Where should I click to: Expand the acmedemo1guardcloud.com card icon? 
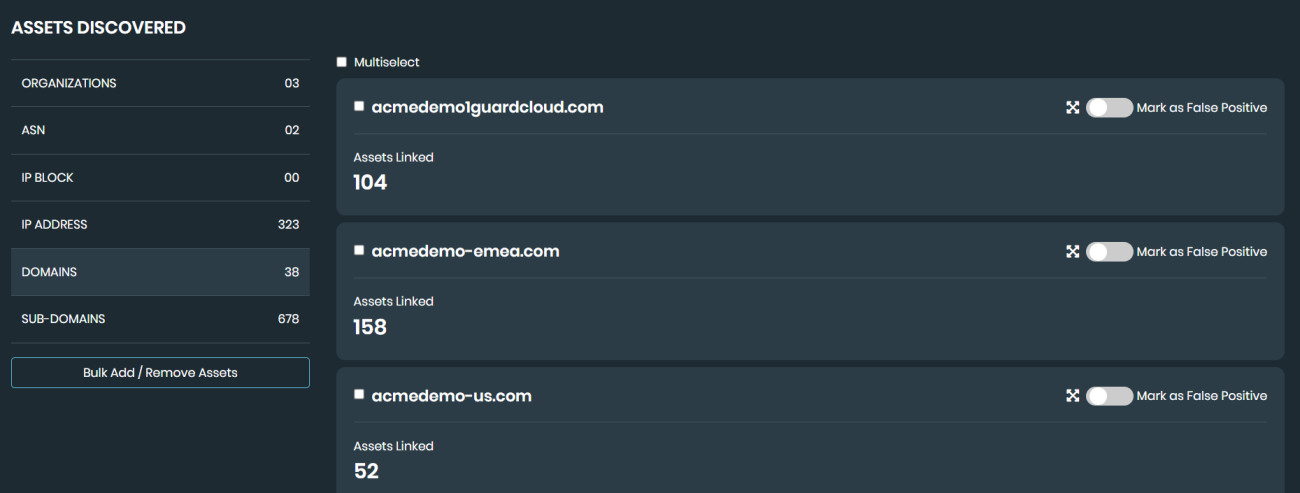coord(1072,108)
